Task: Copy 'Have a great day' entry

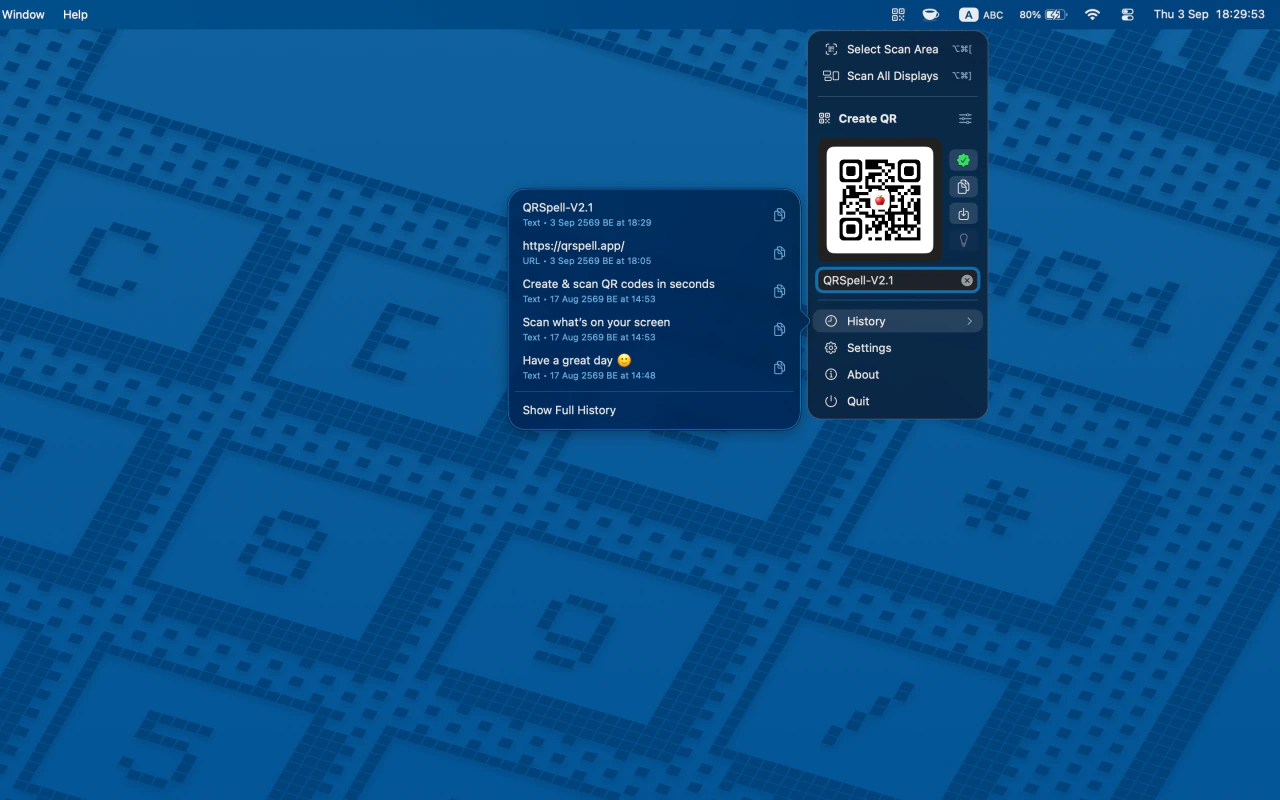Action: pyautogui.click(x=779, y=368)
